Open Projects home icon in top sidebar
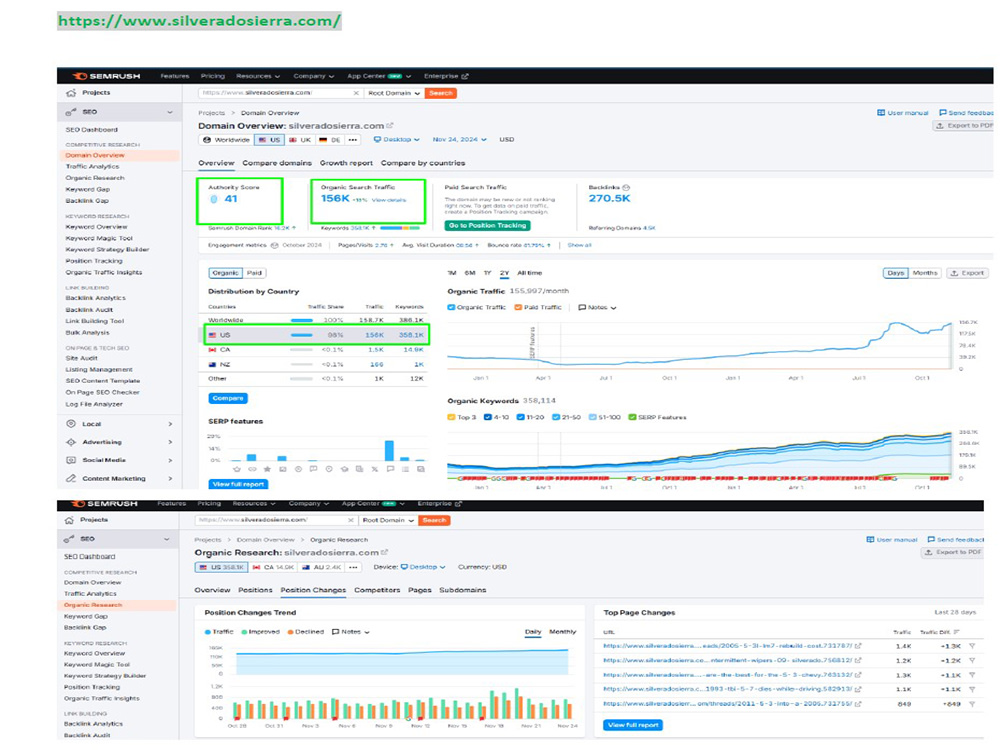This screenshot has height=750, width=1000. click(71, 93)
